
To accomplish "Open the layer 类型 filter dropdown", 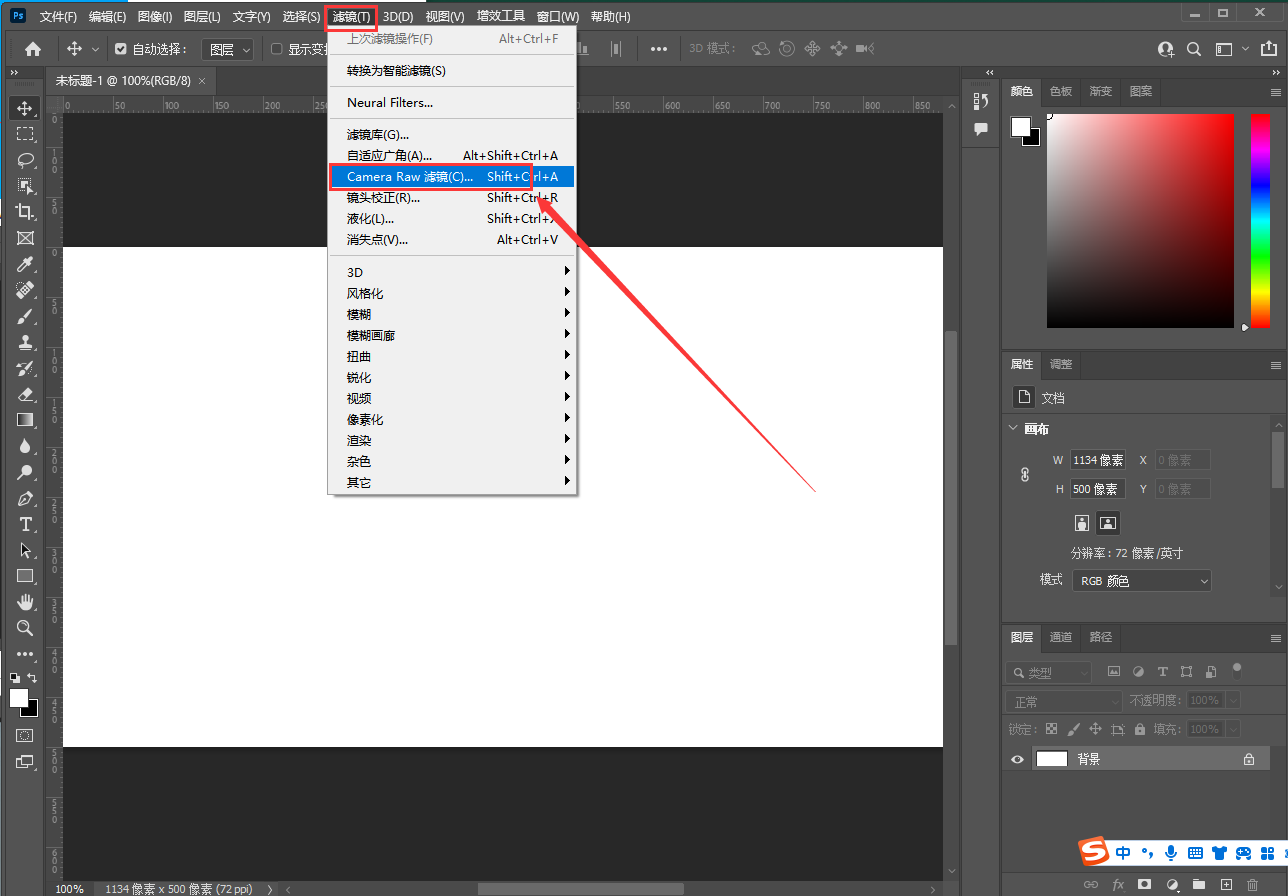I will click(x=1048, y=673).
